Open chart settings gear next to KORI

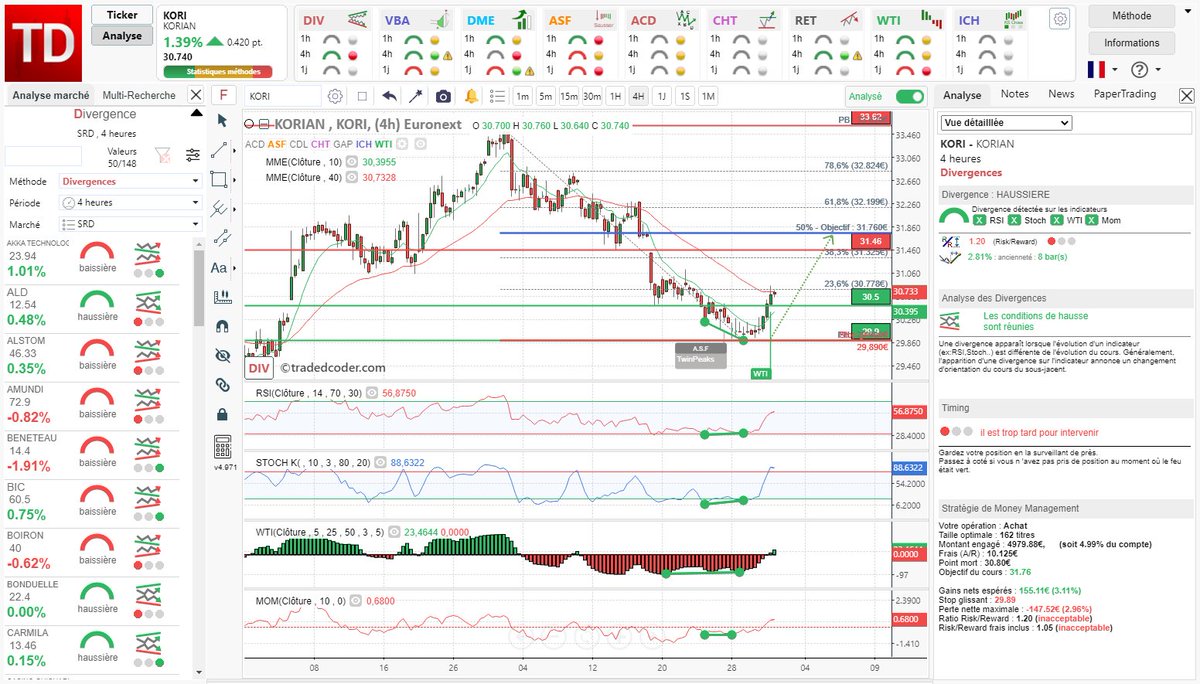[x=335, y=96]
